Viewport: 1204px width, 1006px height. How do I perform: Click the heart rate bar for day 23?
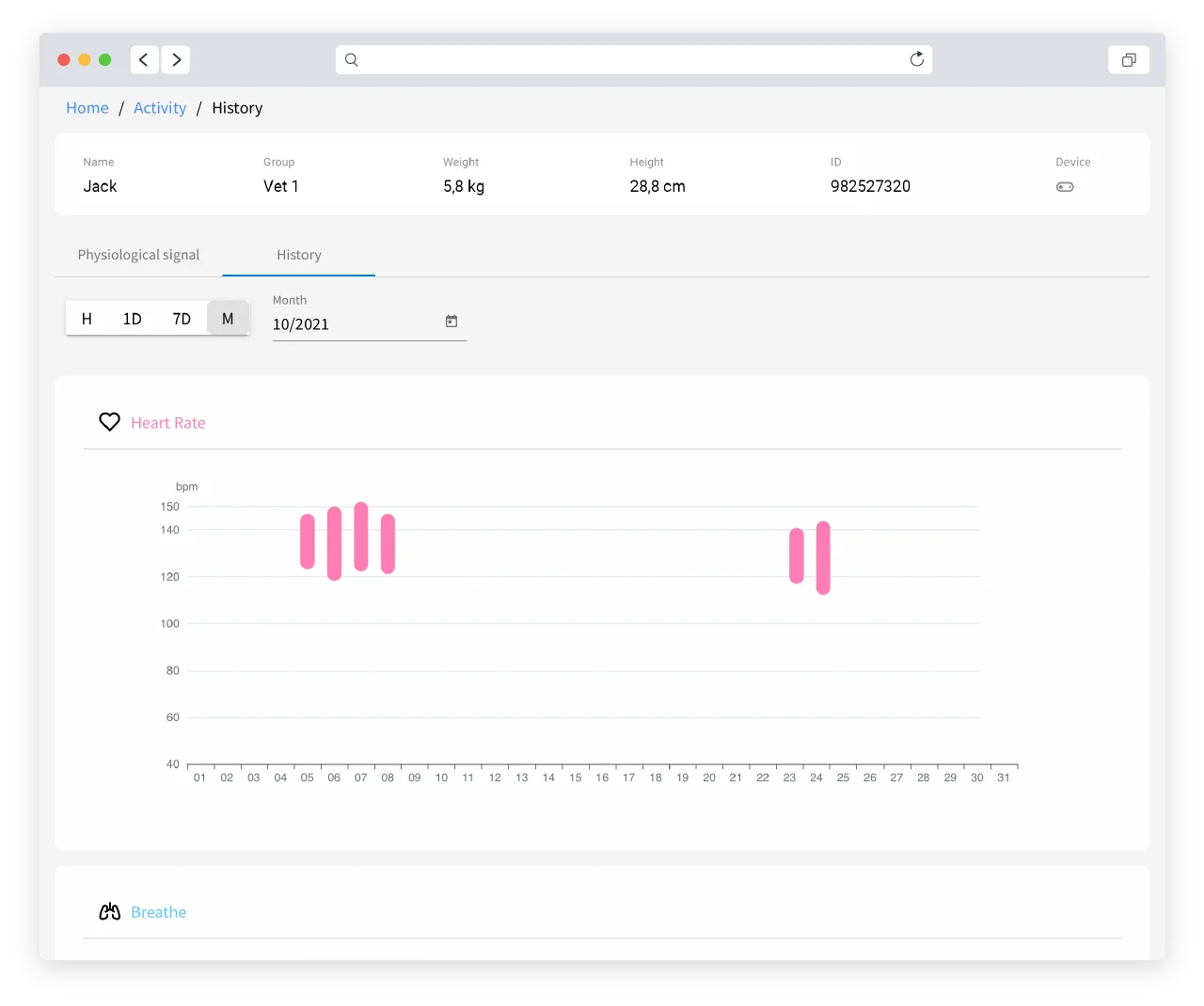pos(797,556)
